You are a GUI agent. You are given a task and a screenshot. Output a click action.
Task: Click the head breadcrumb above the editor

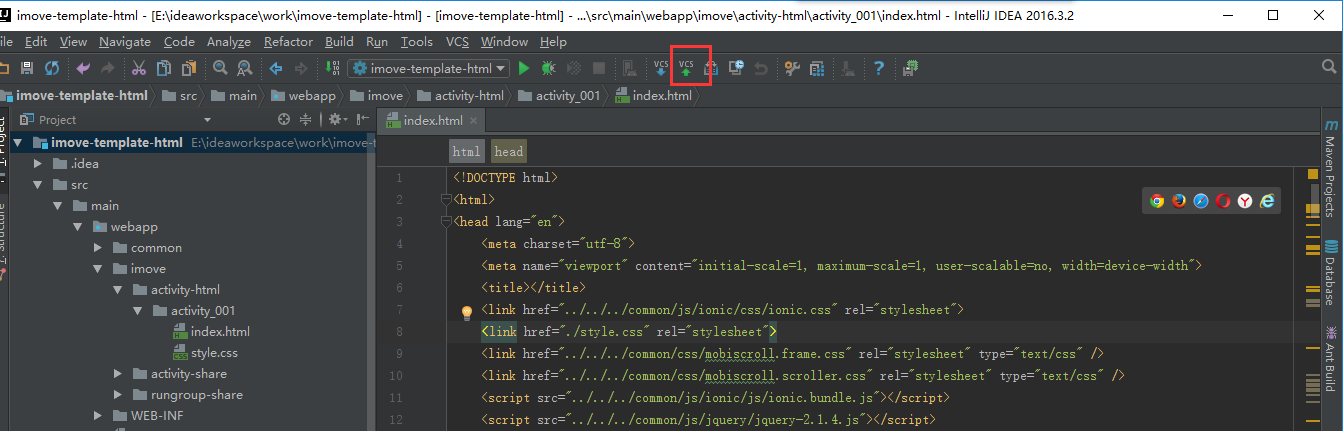coord(508,152)
